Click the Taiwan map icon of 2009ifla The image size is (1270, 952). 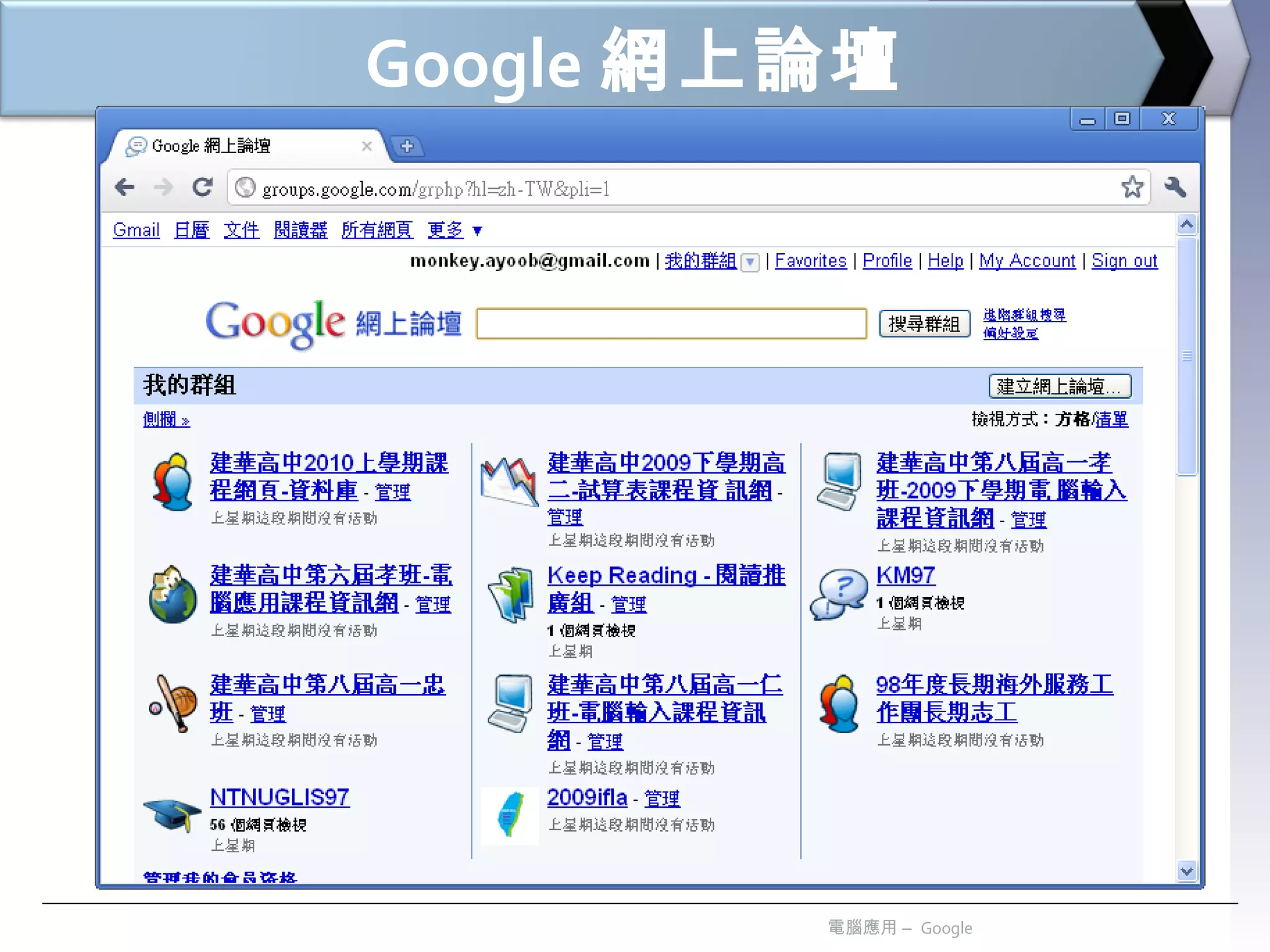pos(510,816)
